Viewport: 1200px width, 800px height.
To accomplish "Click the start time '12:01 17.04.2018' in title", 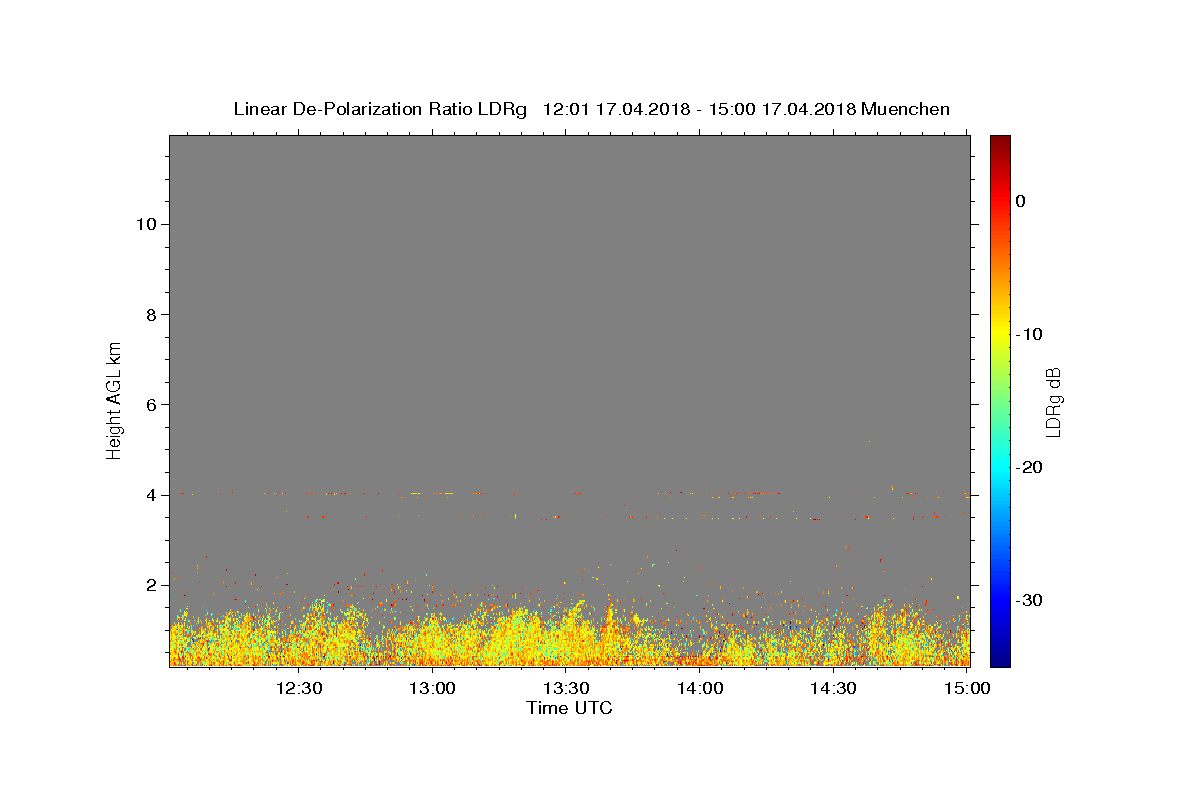I will 616,109.
